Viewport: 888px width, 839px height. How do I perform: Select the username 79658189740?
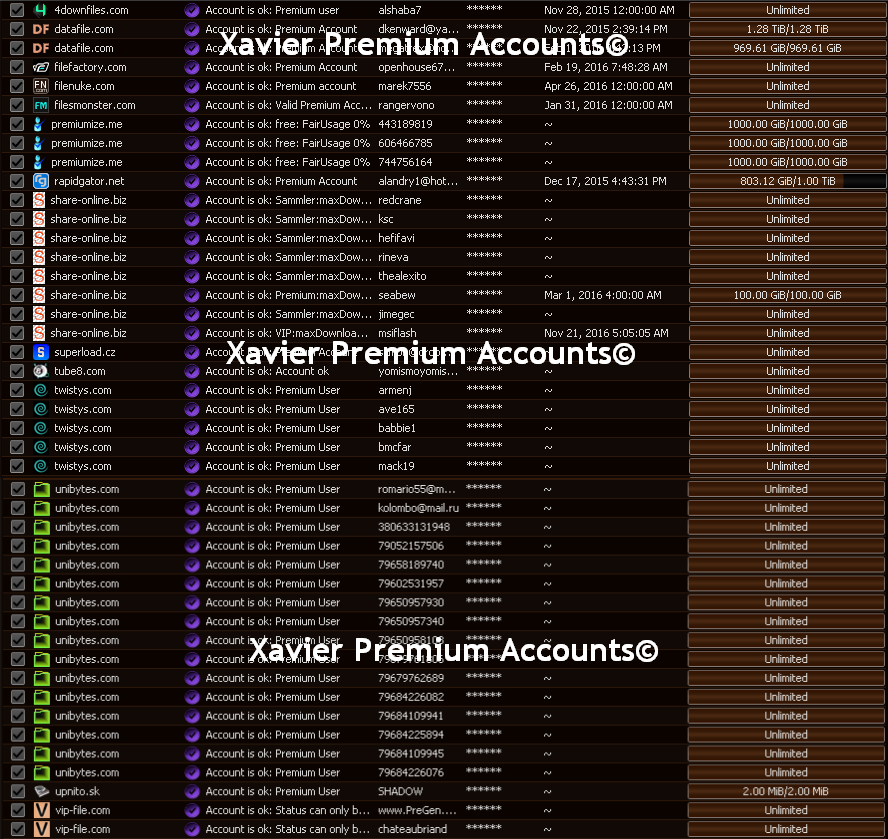coord(411,565)
